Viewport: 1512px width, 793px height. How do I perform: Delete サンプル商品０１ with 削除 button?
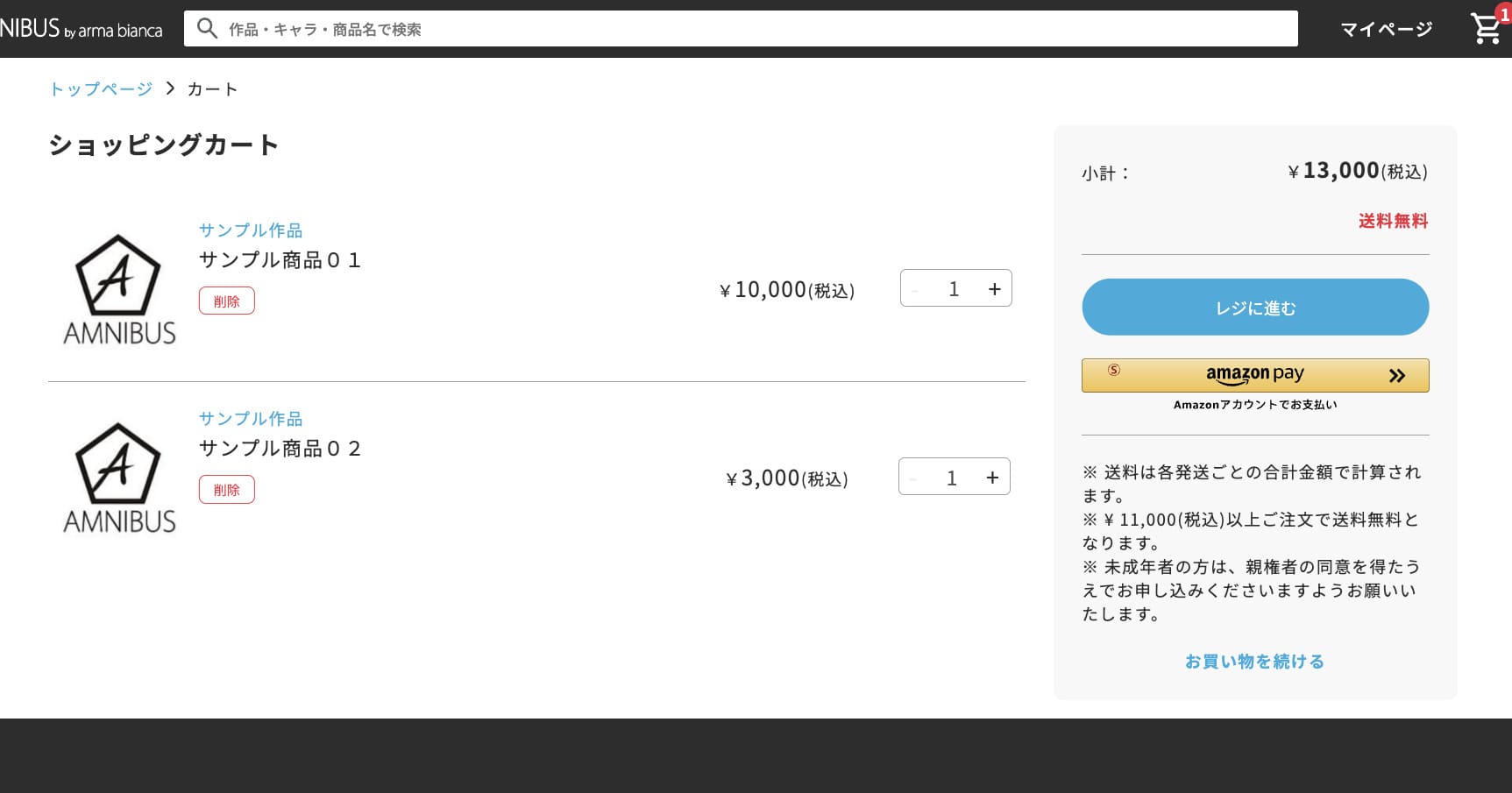click(x=226, y=301)
